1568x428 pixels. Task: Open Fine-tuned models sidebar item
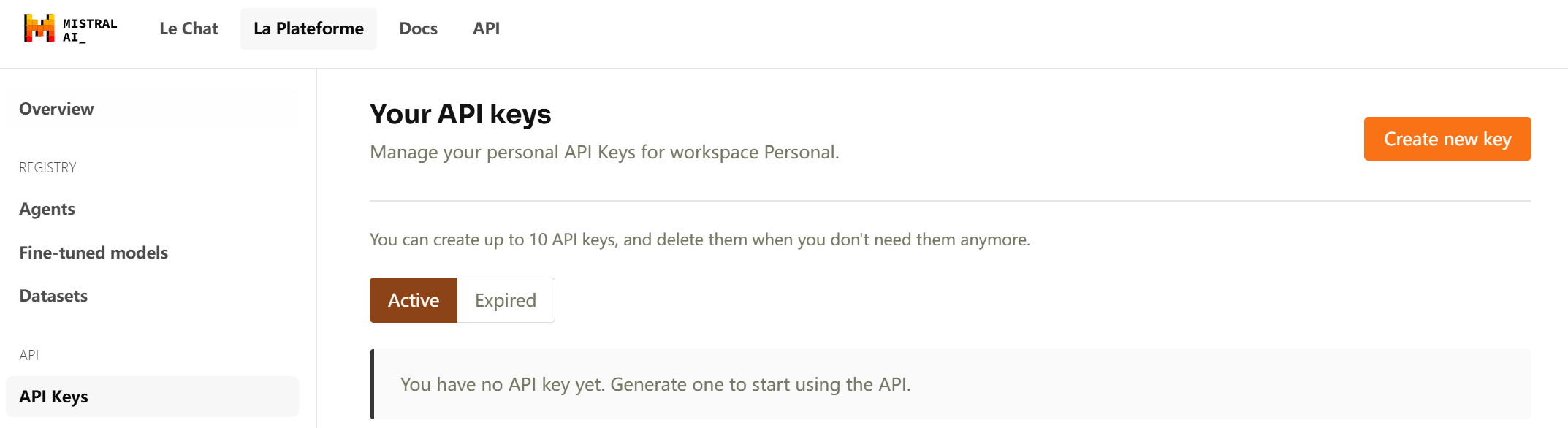tap(152, 253)
